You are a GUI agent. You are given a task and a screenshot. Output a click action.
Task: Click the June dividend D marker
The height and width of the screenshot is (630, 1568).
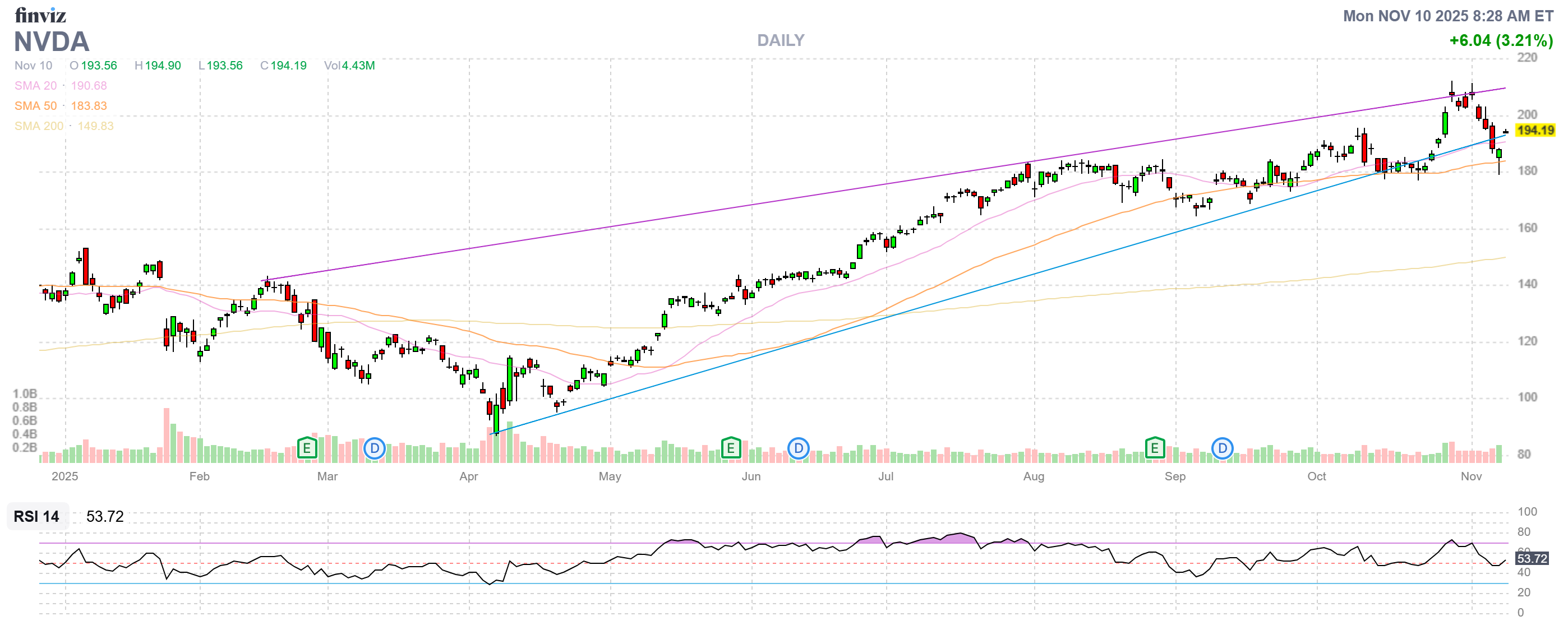(798, 449)
